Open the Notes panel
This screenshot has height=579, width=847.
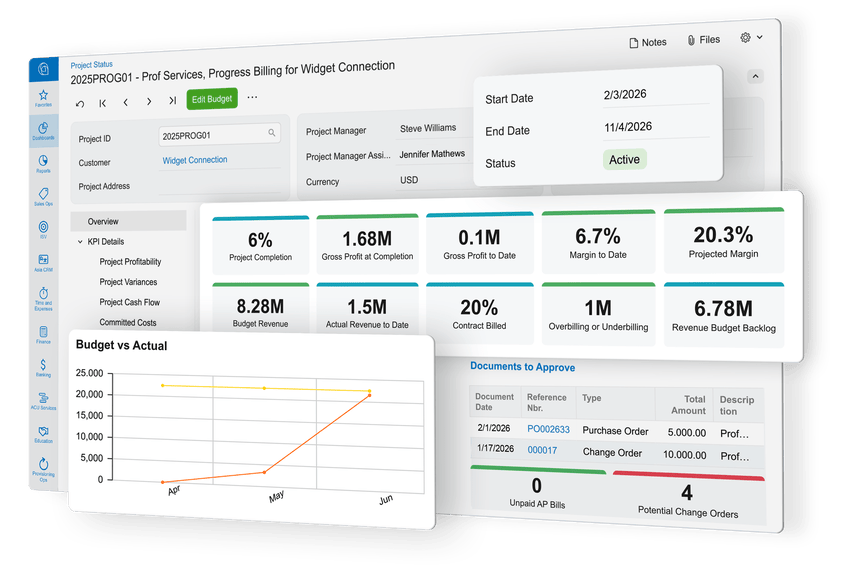[647, 42]
